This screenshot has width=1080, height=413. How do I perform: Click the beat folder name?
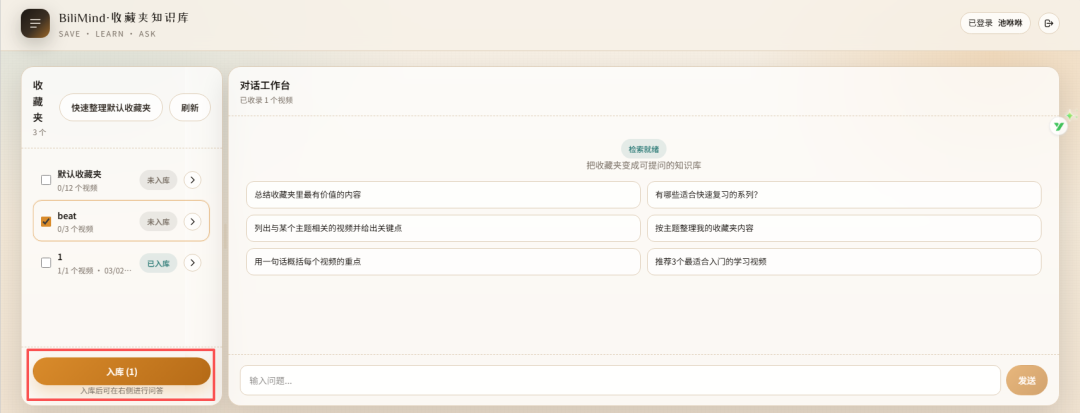(x=67, y=216)
